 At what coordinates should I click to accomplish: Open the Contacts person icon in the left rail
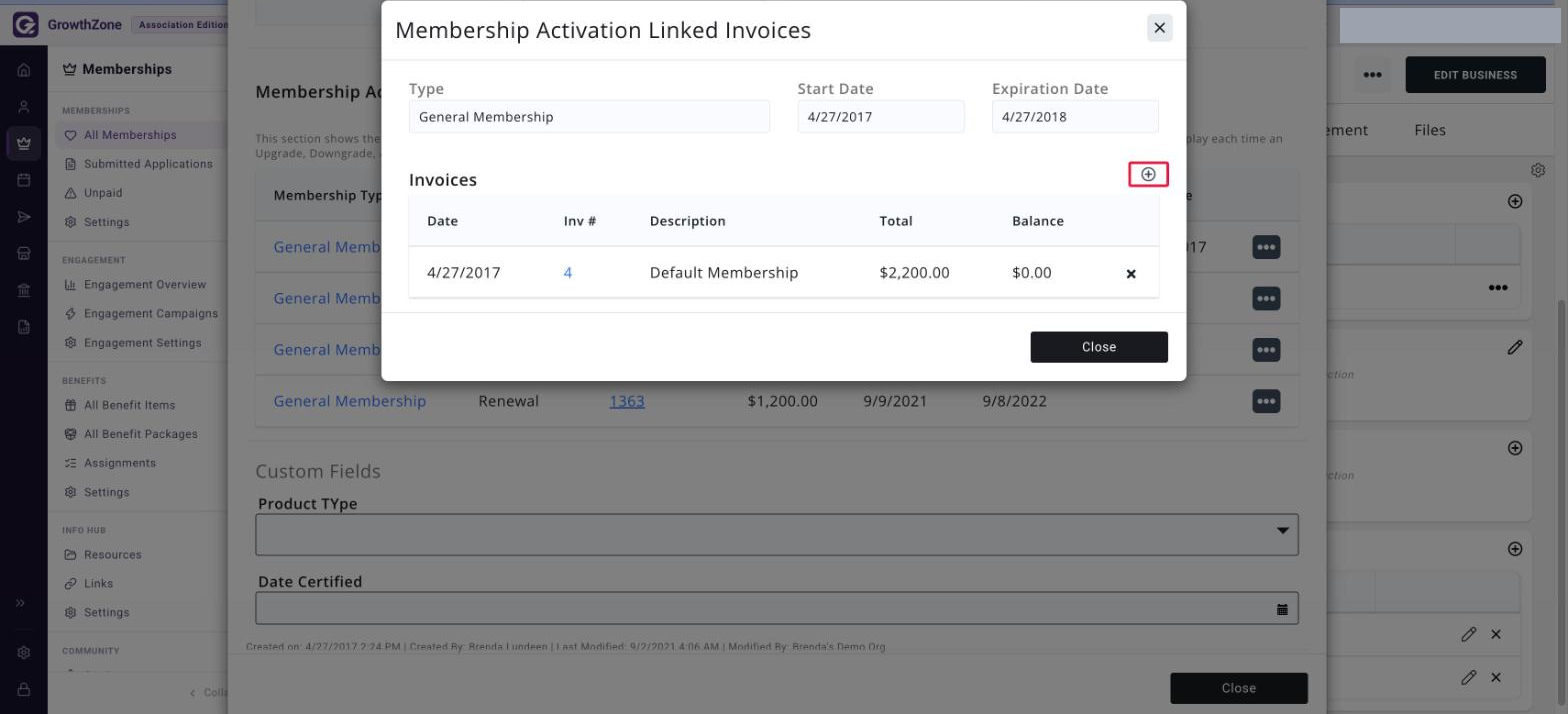[x=24, y=107]
